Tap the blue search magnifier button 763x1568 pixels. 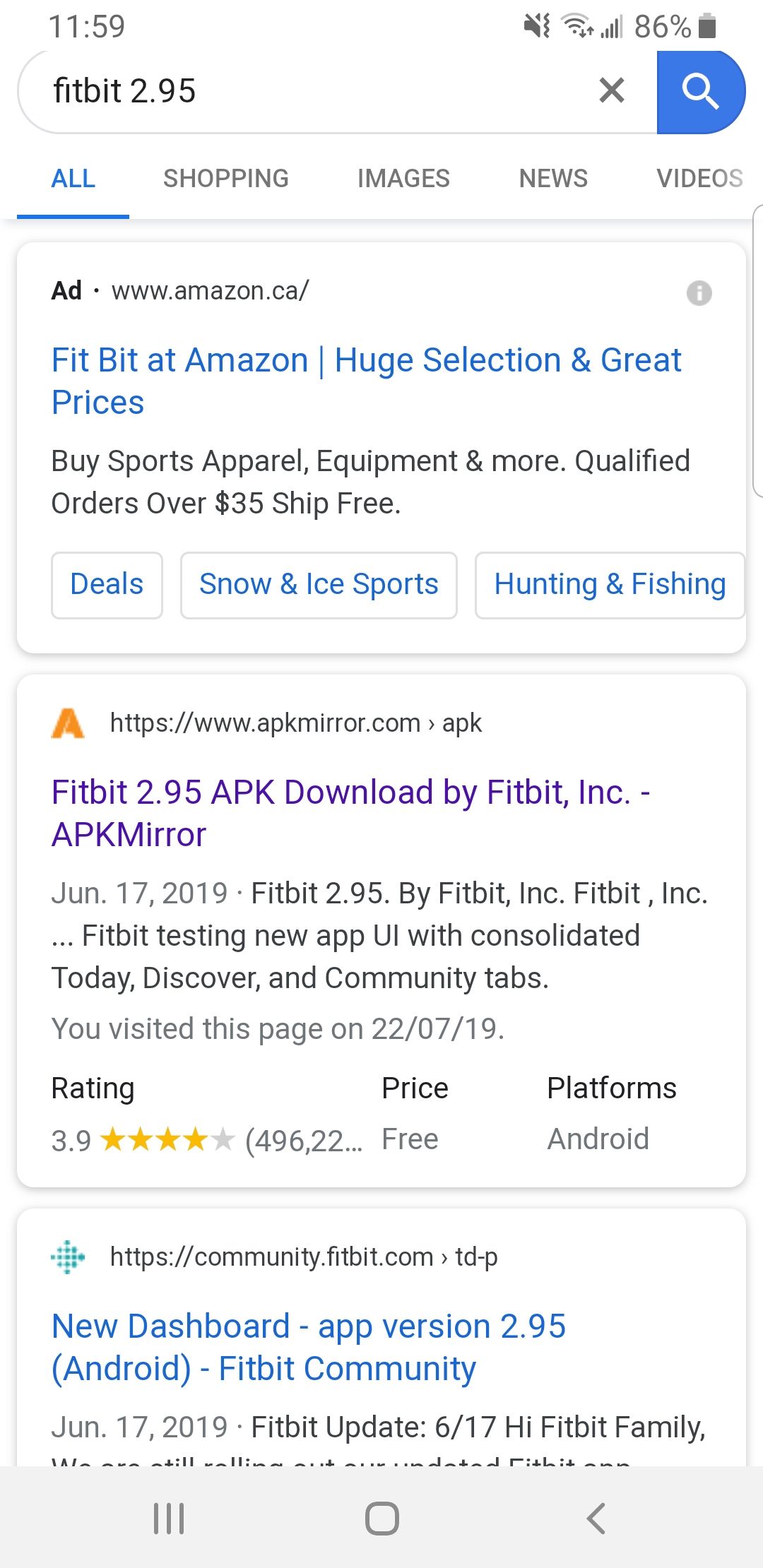[700, 92]
